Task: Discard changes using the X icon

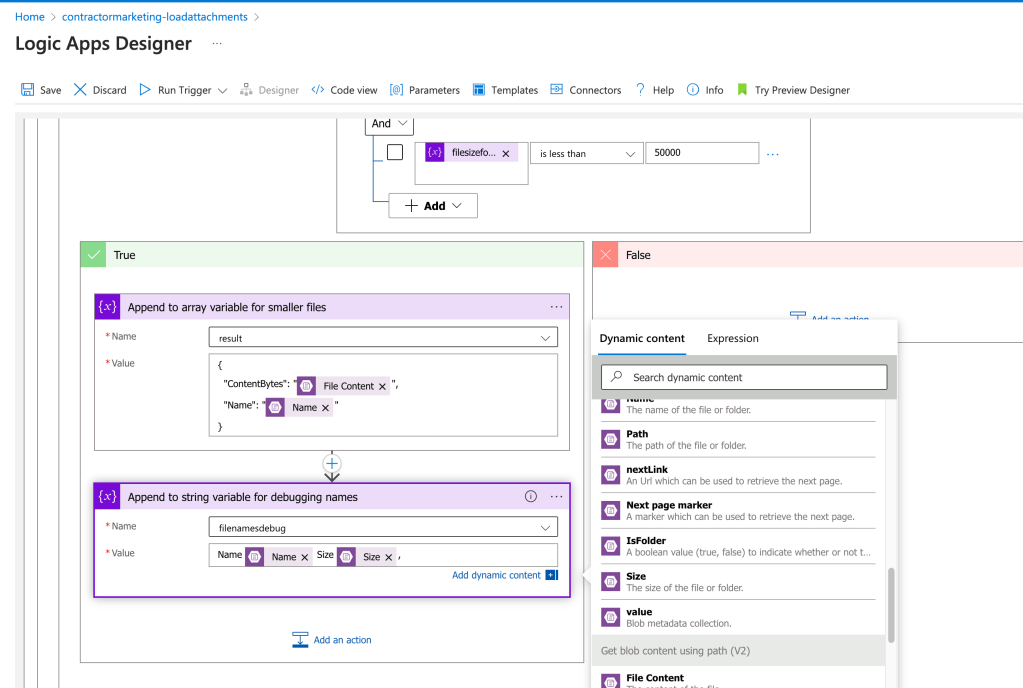Action: tap(80, 90)
